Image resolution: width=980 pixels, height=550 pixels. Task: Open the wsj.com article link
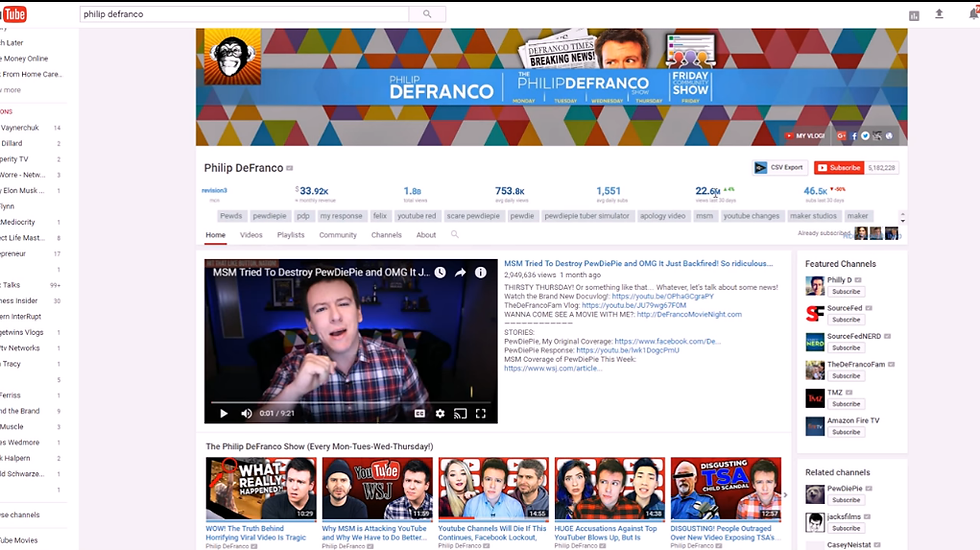click(x=553, y=368)
